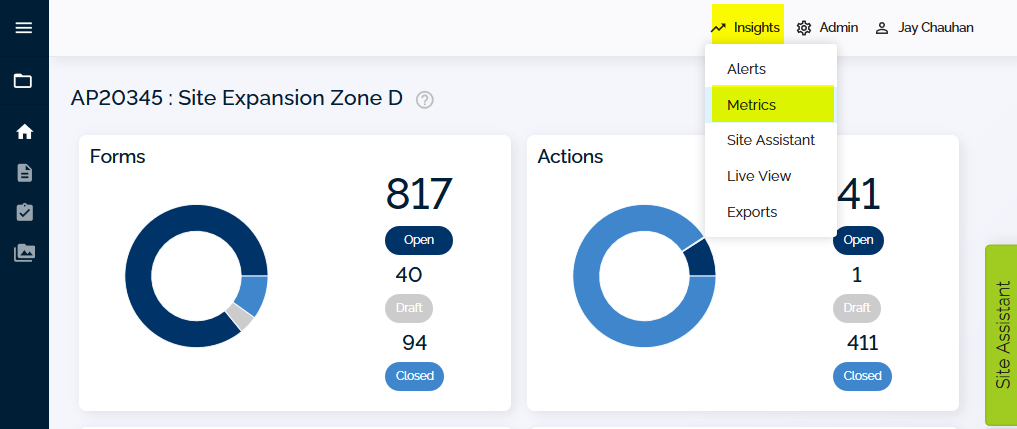Click the help question mark beside project title
The image size is (1017, 429).
tap(425, 100)
